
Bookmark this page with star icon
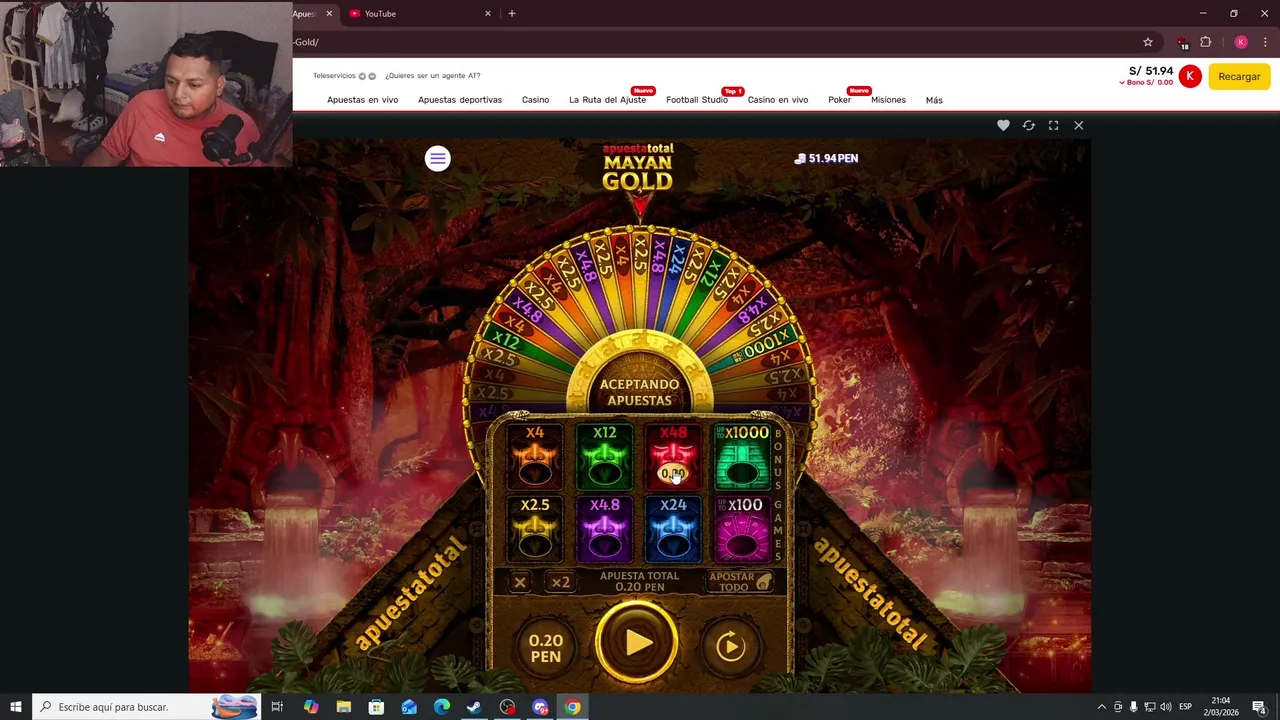point(1148,42)
